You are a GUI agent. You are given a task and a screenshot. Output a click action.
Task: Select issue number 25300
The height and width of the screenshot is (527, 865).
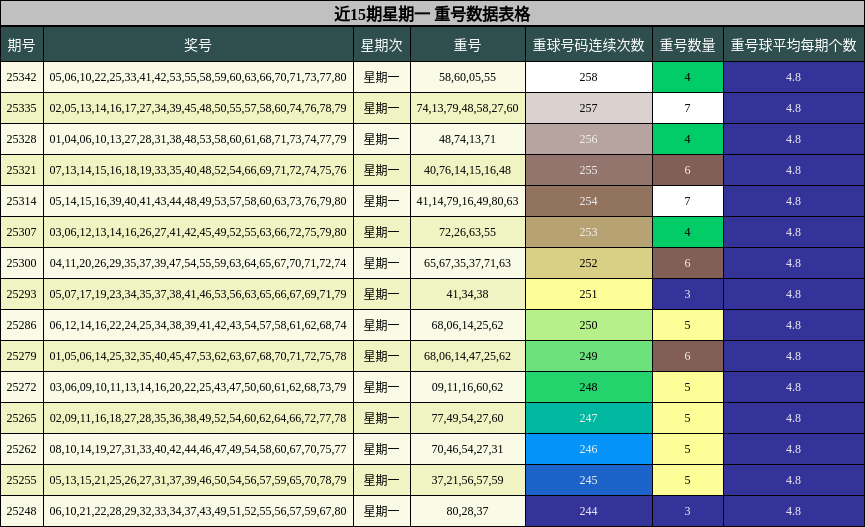[x=22, y=263]
